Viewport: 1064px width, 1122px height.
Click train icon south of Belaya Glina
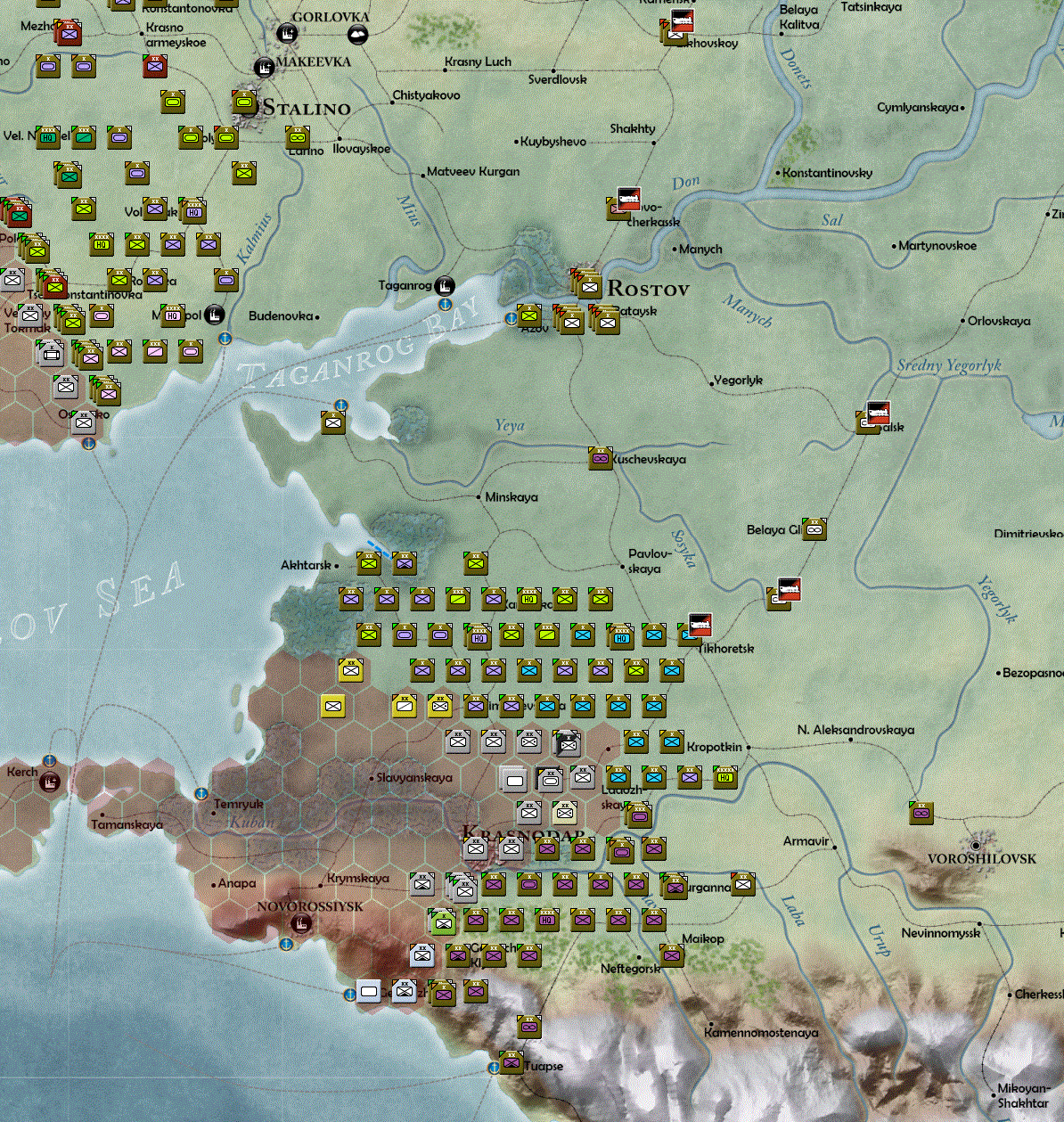pos(790,589)
